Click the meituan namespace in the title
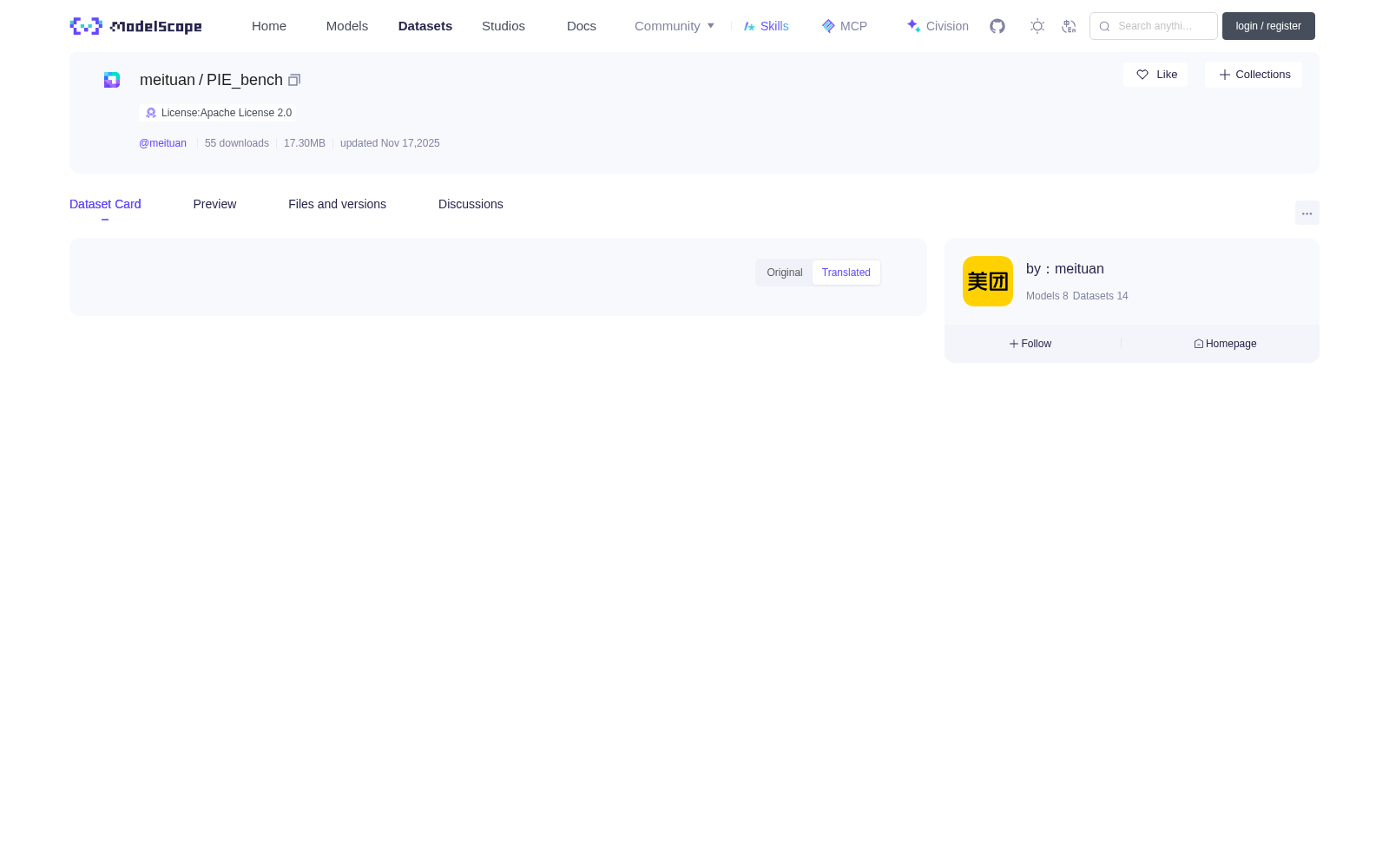 [168, 80]
